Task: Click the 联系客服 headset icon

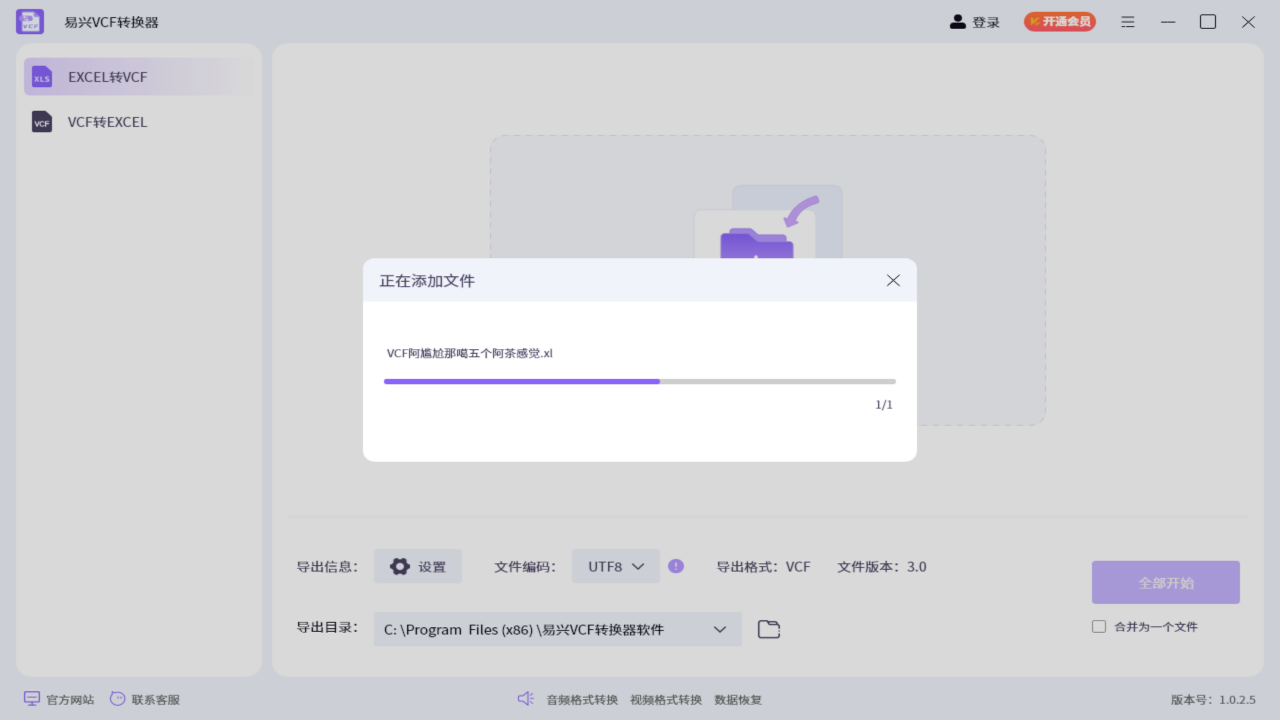Action: coord(117,699)
